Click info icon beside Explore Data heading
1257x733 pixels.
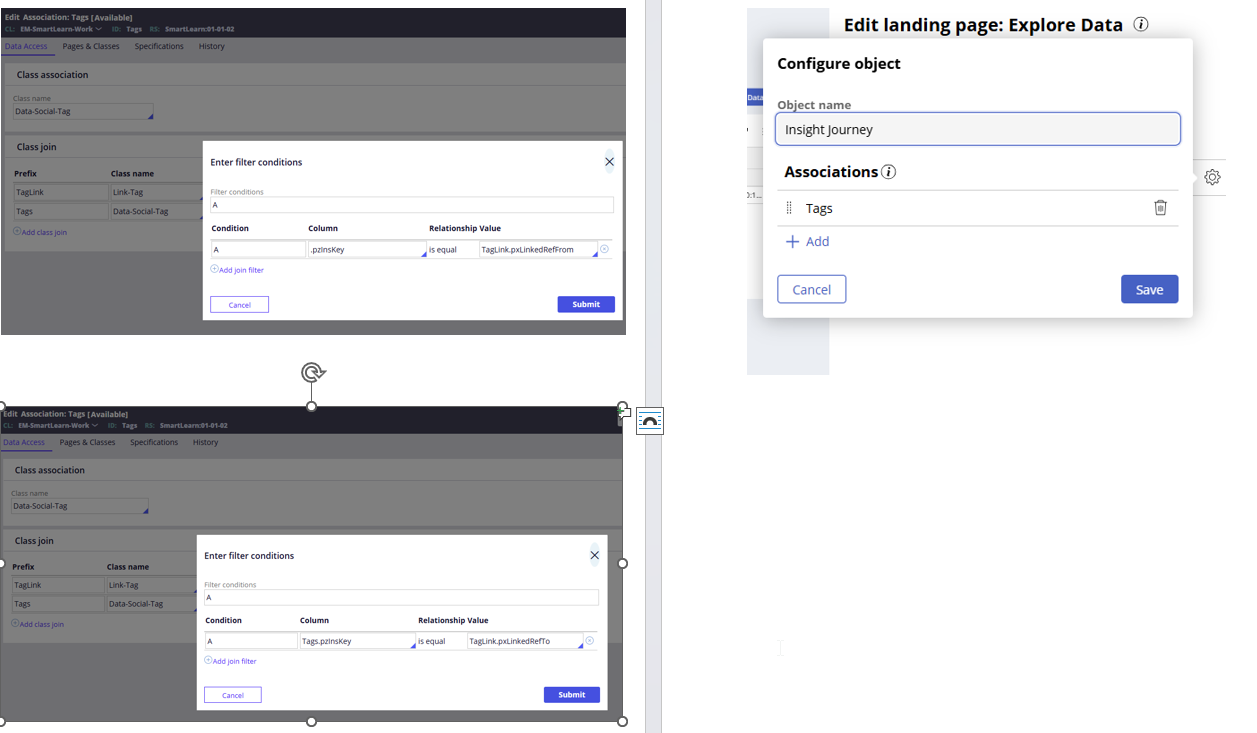point(1141,25)
